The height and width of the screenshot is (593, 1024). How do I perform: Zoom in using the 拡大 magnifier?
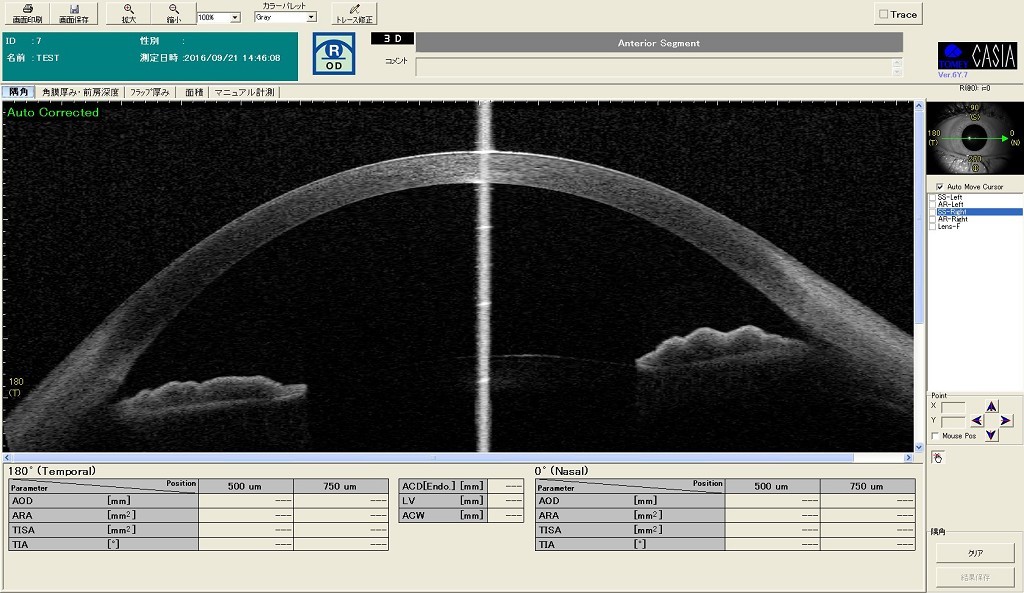[129, 13]
